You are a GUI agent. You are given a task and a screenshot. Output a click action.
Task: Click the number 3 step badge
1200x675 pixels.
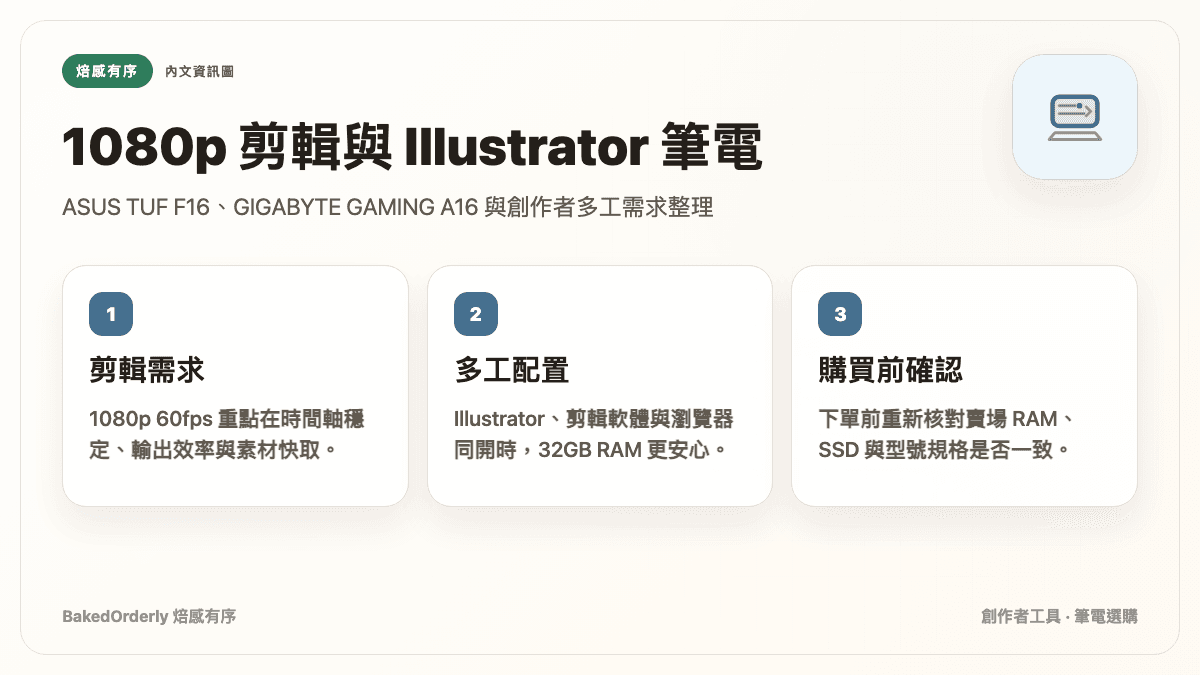click(840, 314)
